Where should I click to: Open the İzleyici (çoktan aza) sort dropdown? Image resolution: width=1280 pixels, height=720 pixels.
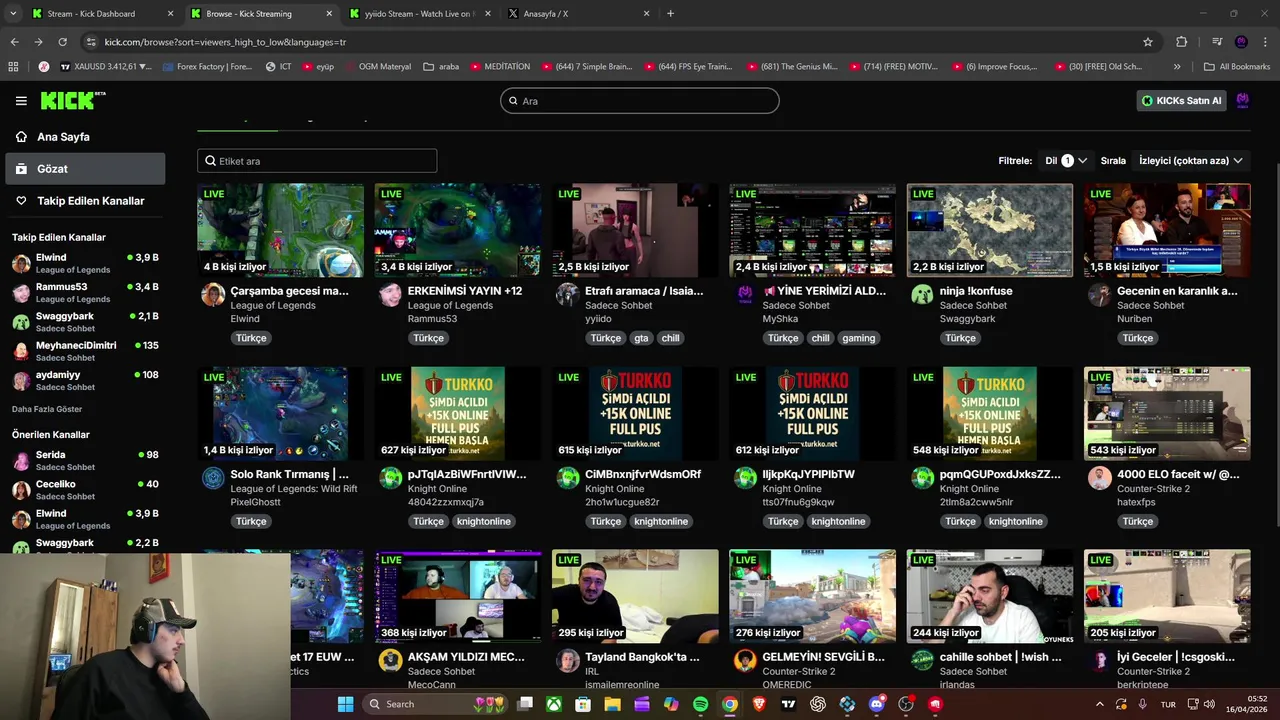[x=1190, y=160]
